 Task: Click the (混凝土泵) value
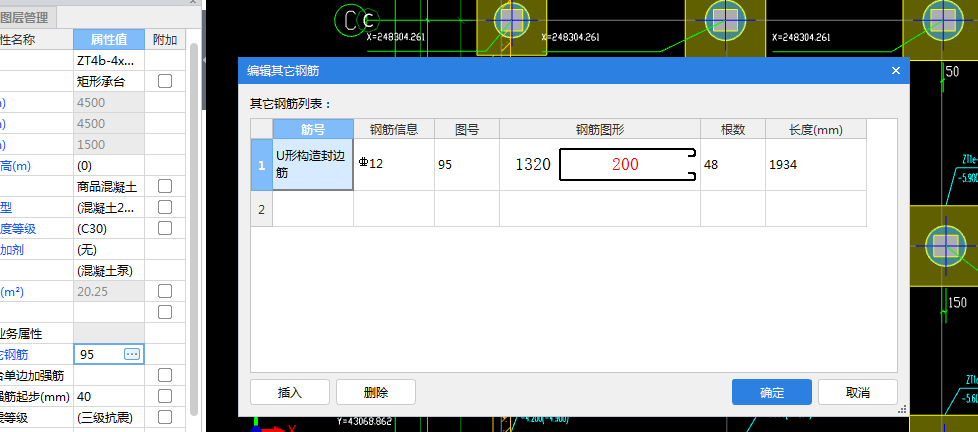(109, 271)
